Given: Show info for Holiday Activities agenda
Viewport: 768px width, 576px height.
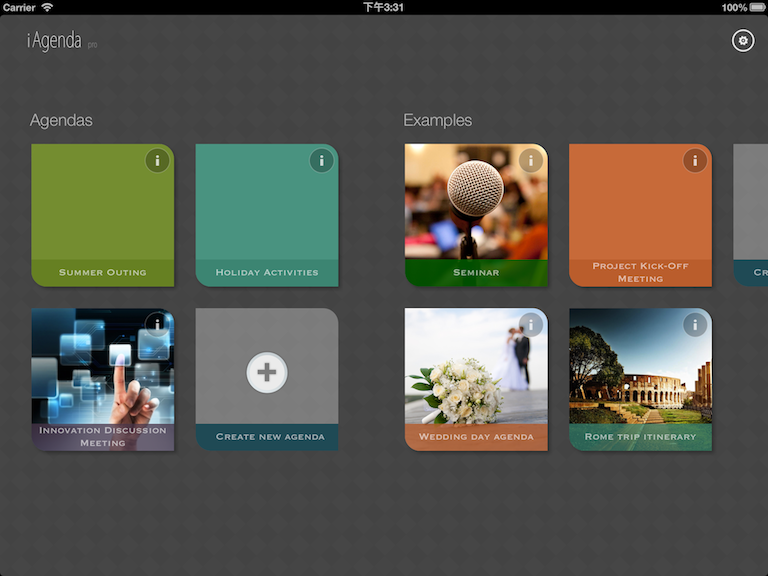Looking at the screenshot, I should click(x=321, y=161).
